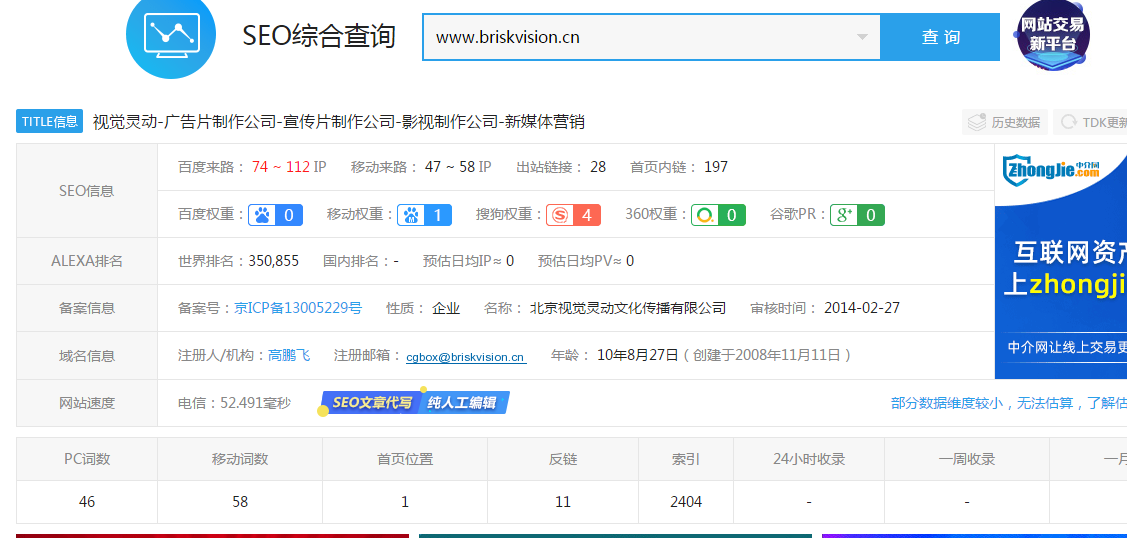Click the 移动词数 column header
Viewport: 1127px width, 538px height.
240,459
